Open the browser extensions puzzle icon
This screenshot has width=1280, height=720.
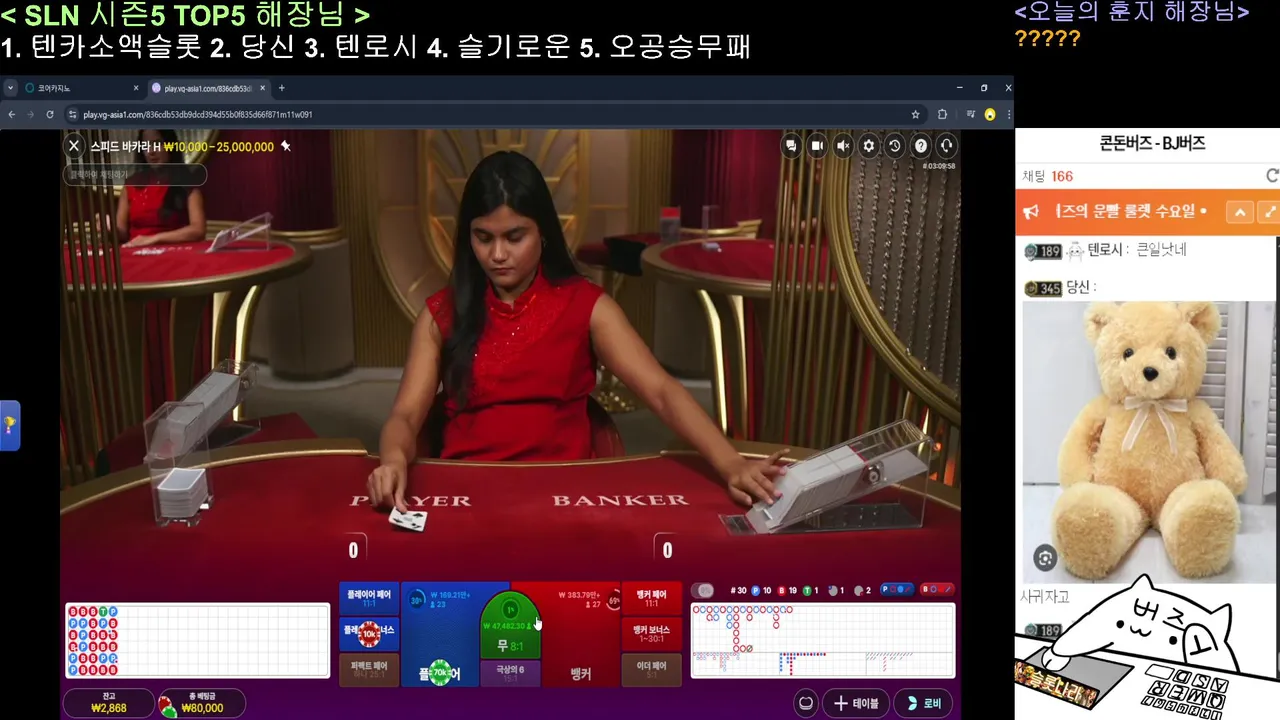942,114
